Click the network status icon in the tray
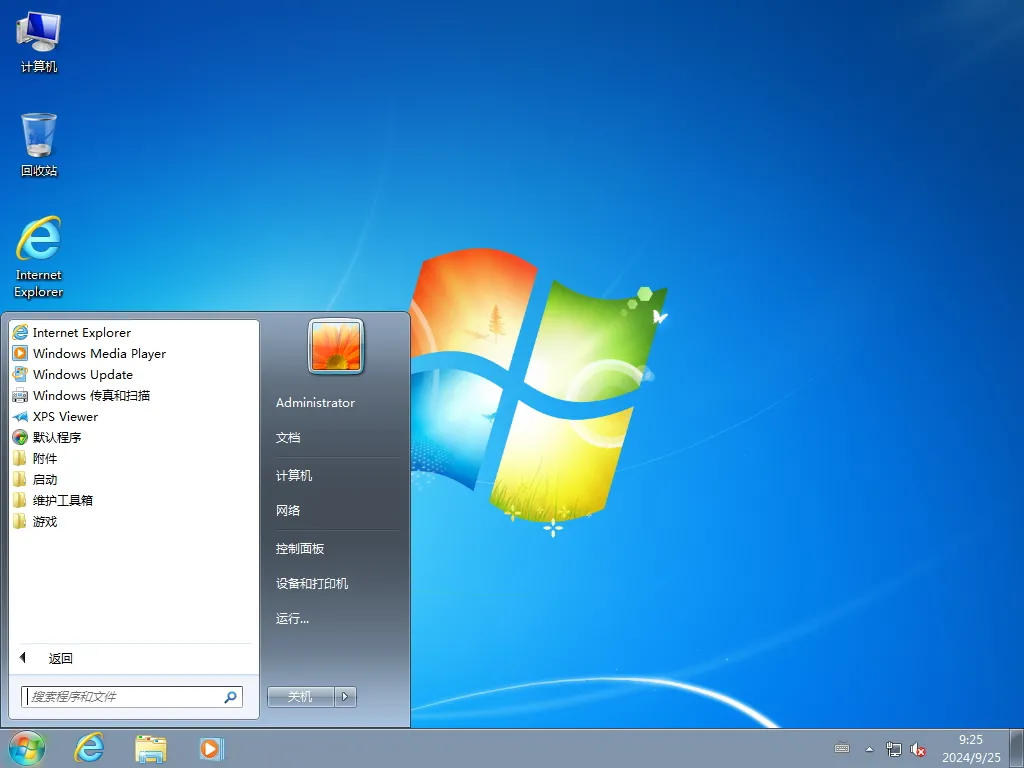 point(895,748)
